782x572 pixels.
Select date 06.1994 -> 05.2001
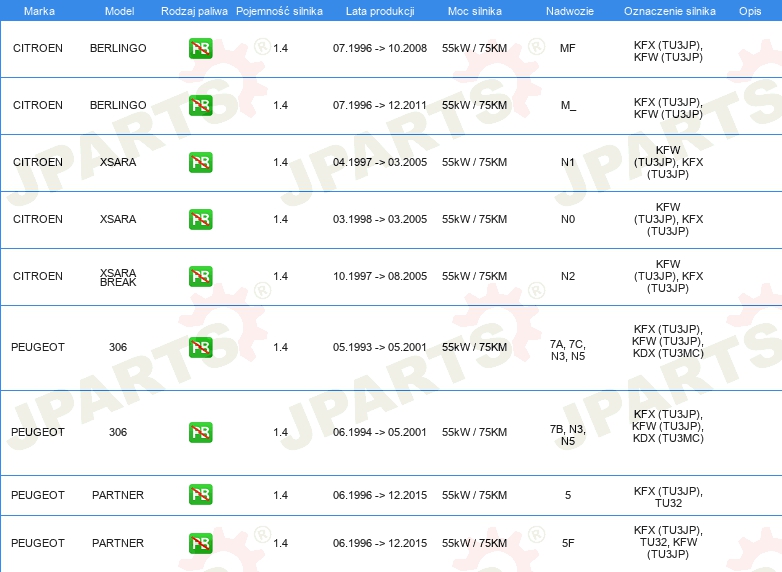click(x=380, y=432)
